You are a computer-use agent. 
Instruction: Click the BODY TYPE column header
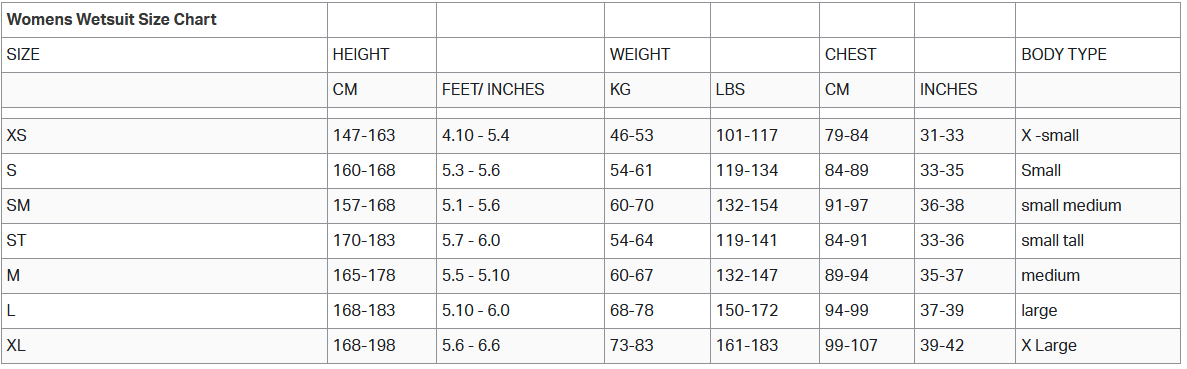1064,55
